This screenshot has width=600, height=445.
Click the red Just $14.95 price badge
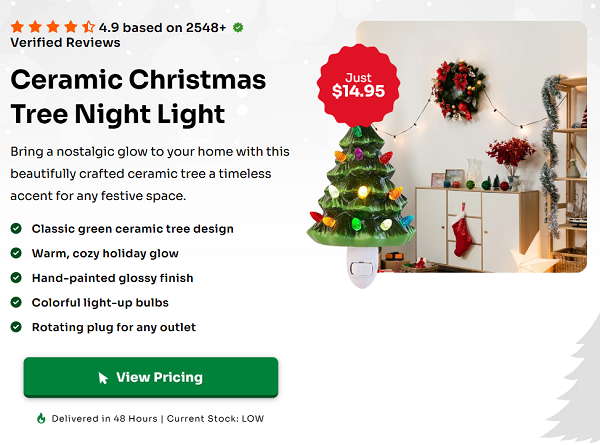358,84
